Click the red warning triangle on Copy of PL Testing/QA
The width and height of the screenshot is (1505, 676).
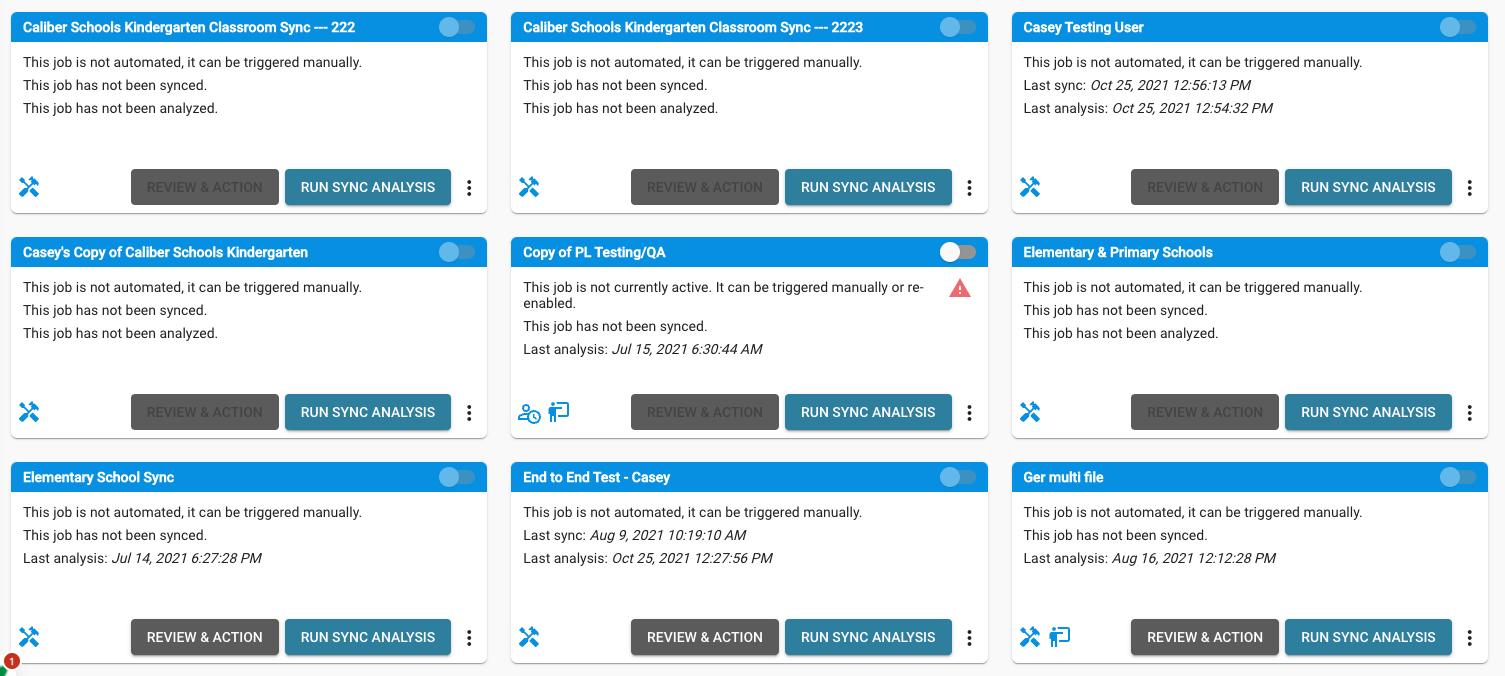click(x=960, y=288)
